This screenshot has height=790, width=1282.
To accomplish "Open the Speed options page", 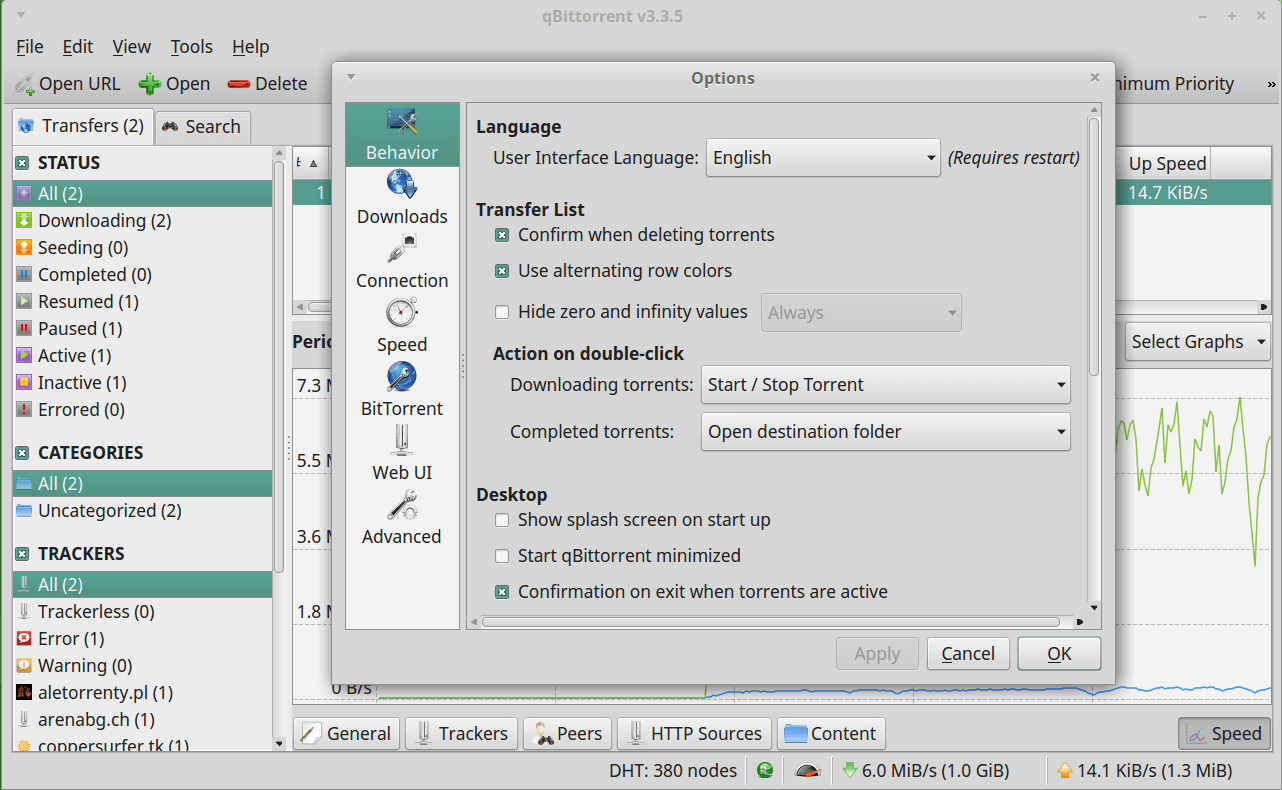I will pyautogui.click(x=402, y=327).
